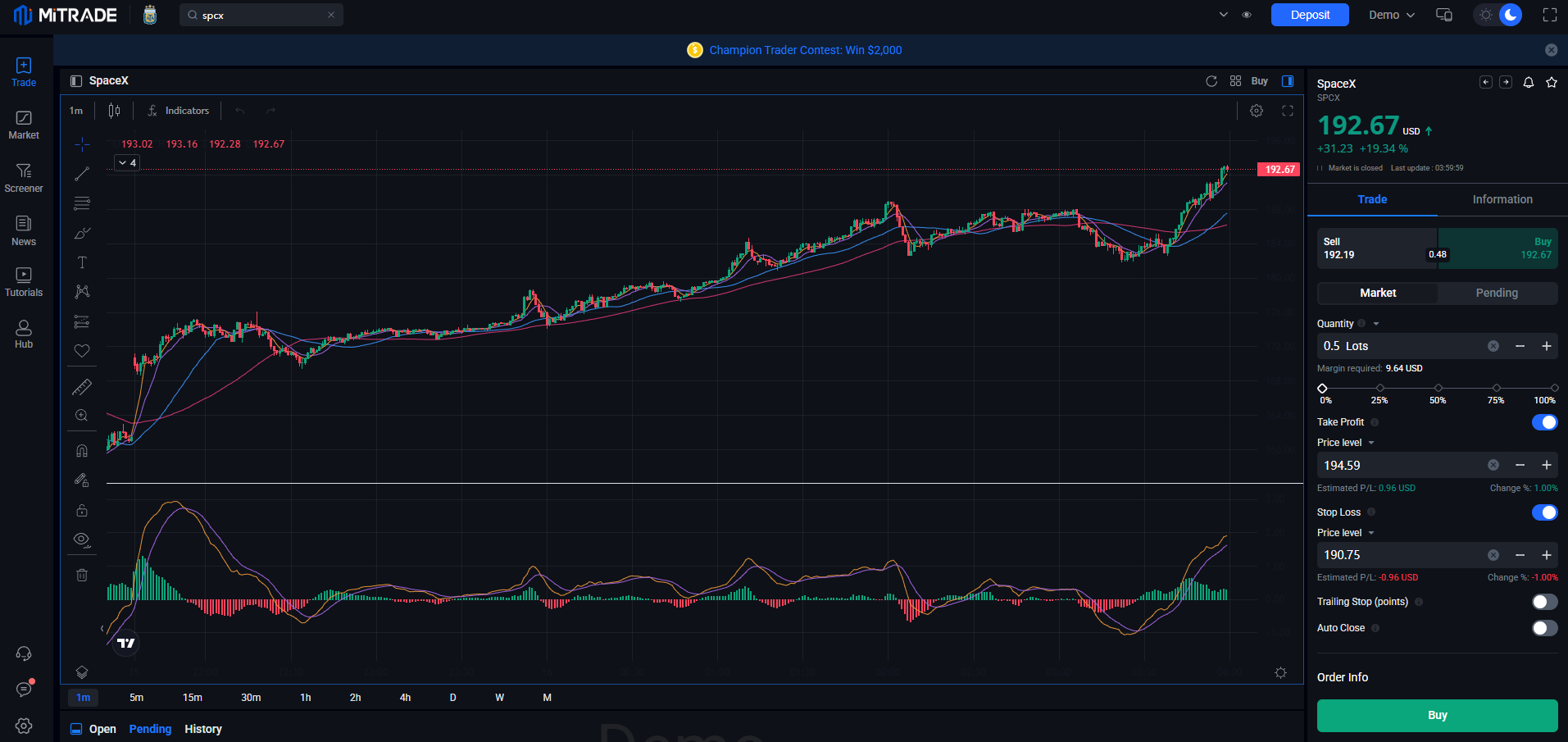Enter fullscreen chart mode
Viewport: 1568px width, 742px height.
[1288, 111]
